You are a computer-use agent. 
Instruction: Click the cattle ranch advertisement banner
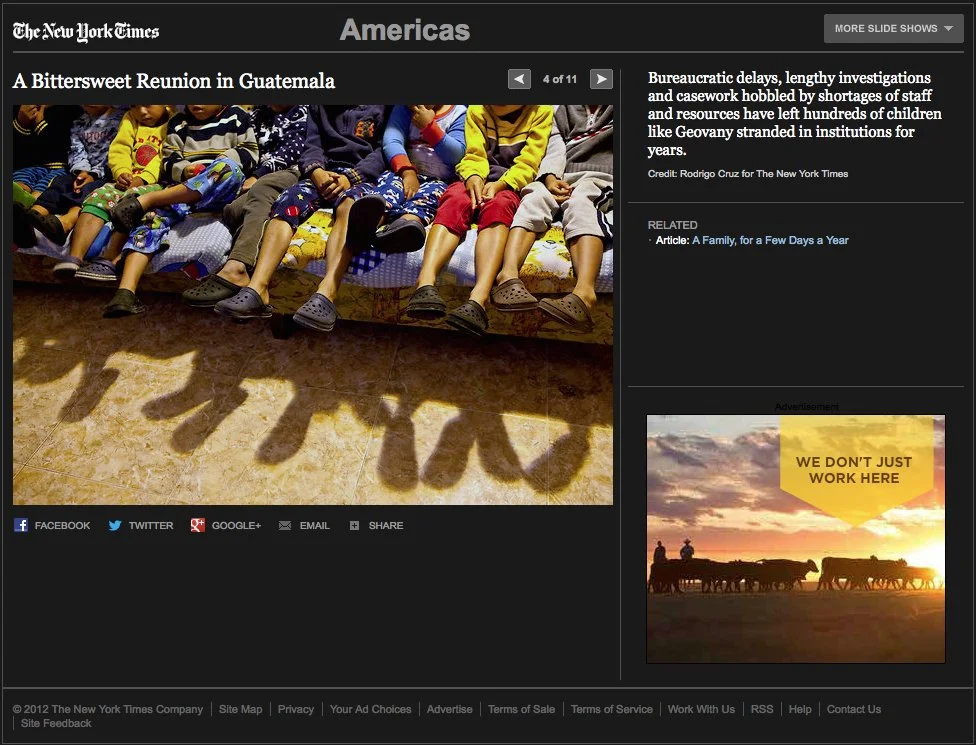pyautogui.click(x=795, y=539)
